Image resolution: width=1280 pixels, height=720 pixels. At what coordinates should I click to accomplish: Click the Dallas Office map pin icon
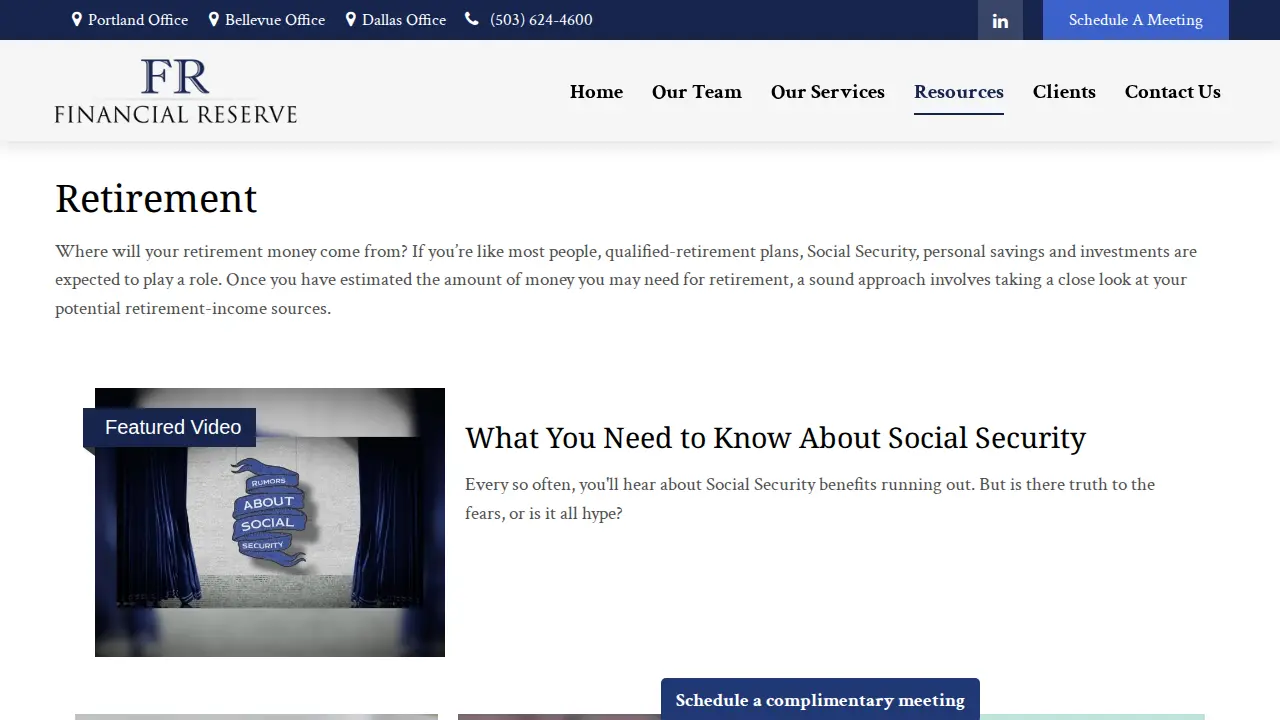[x=351, y=20]
